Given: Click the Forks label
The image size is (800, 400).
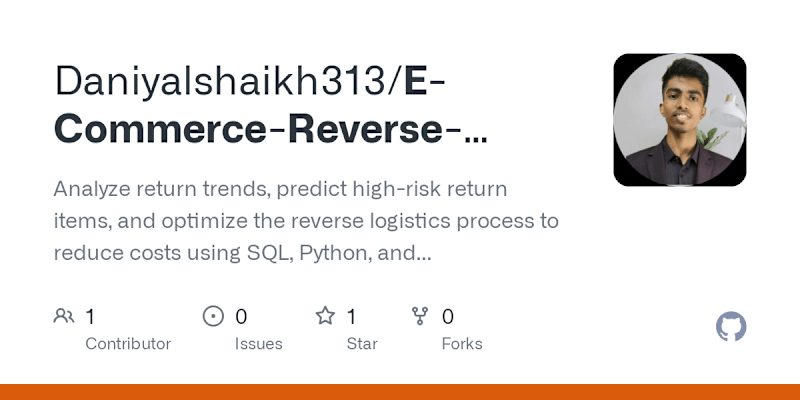Looking at the screenshot, I should pyautogui.click(x=462, y=344).
